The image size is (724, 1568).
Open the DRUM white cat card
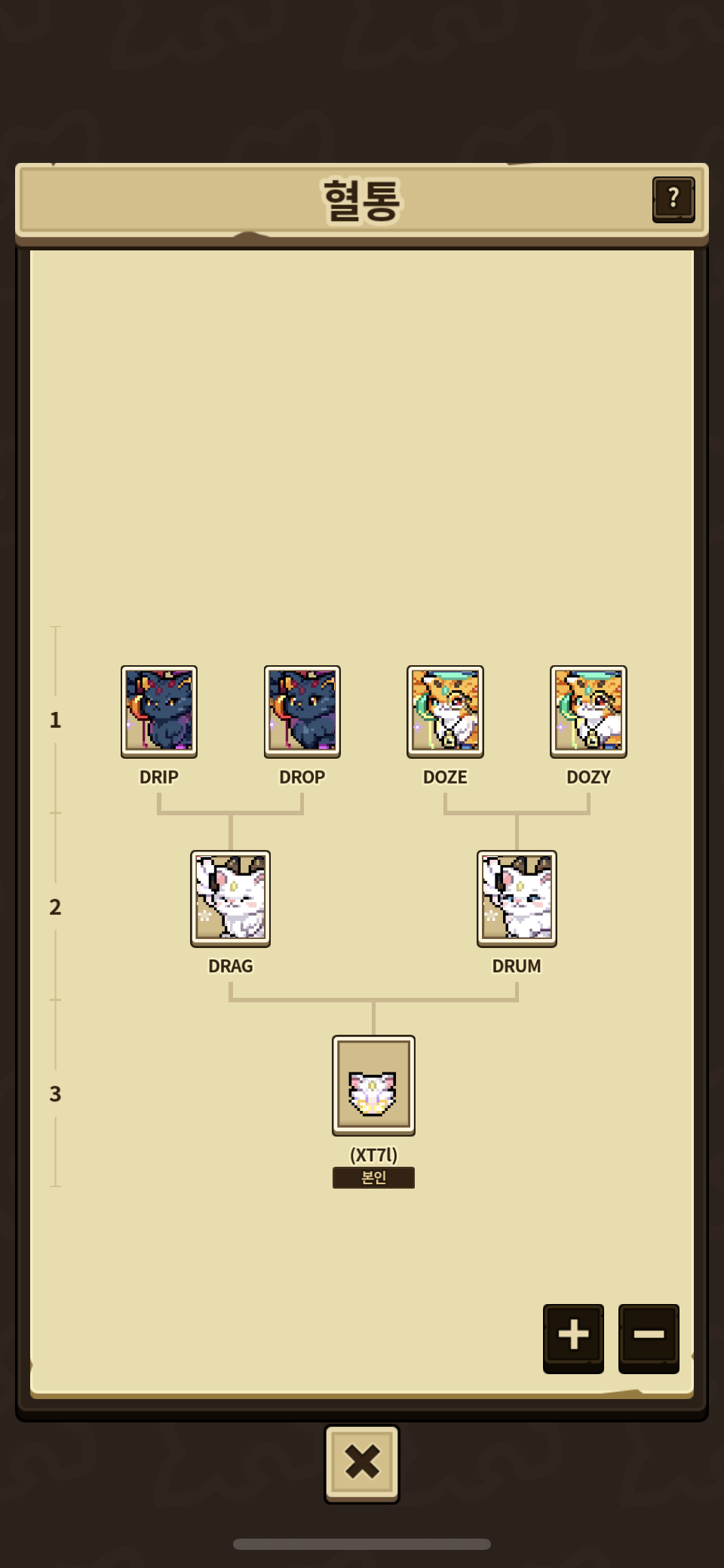517,898
